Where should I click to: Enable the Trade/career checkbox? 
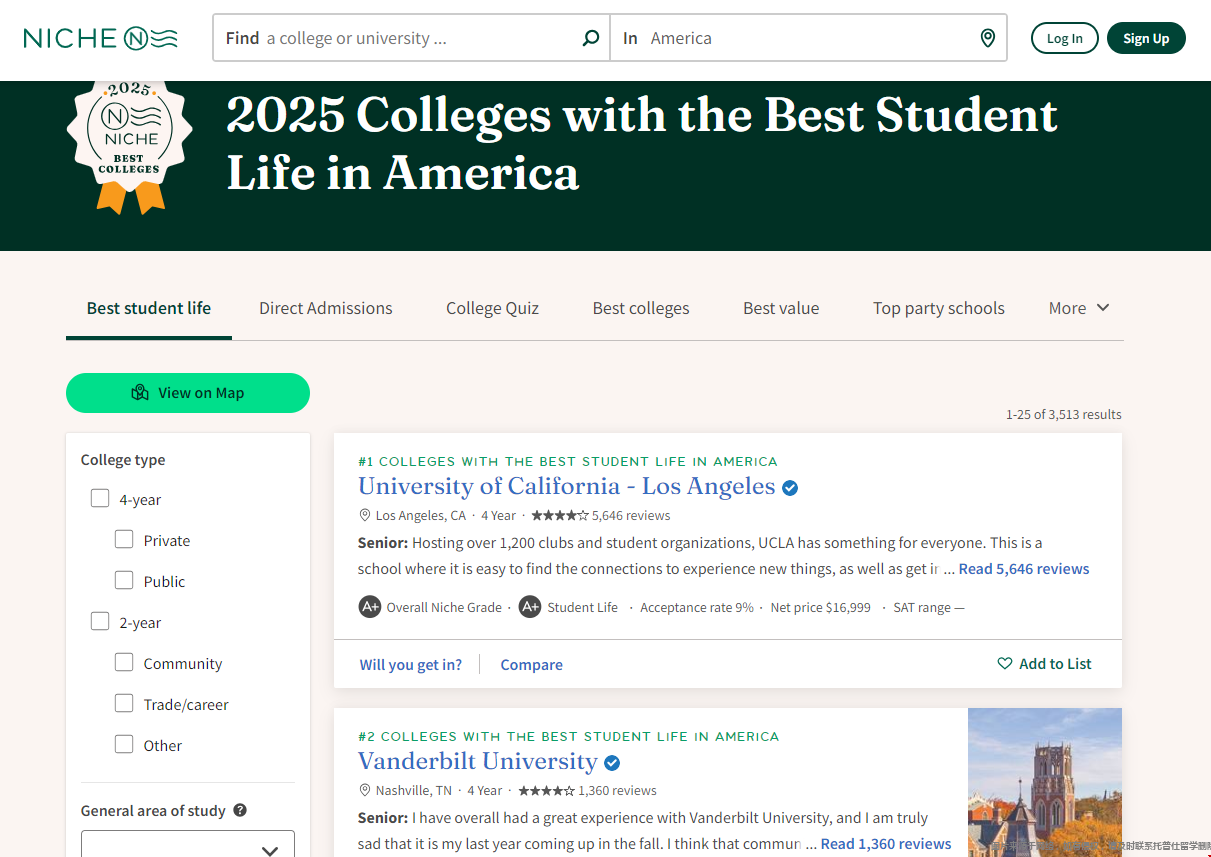[x=124, y=703]
